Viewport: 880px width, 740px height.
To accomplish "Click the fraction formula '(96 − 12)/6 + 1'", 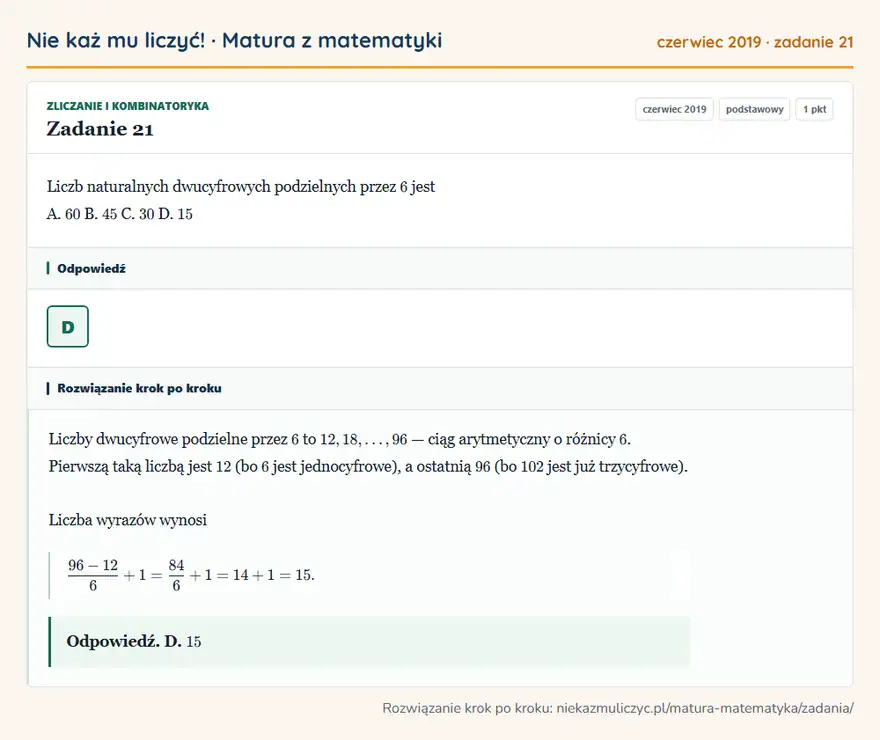I will (x=191, y=575).
